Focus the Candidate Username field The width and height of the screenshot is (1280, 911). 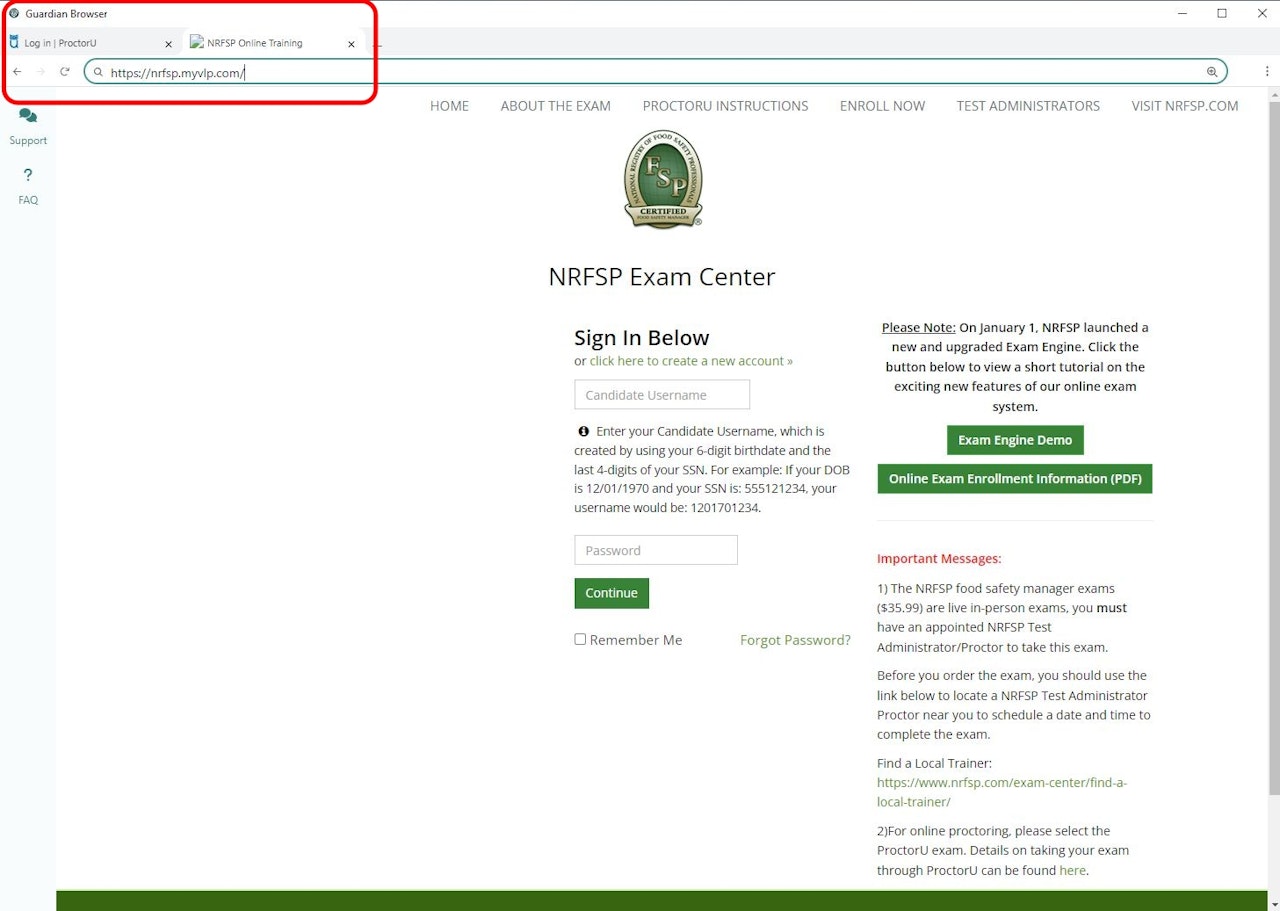point(662,395)
